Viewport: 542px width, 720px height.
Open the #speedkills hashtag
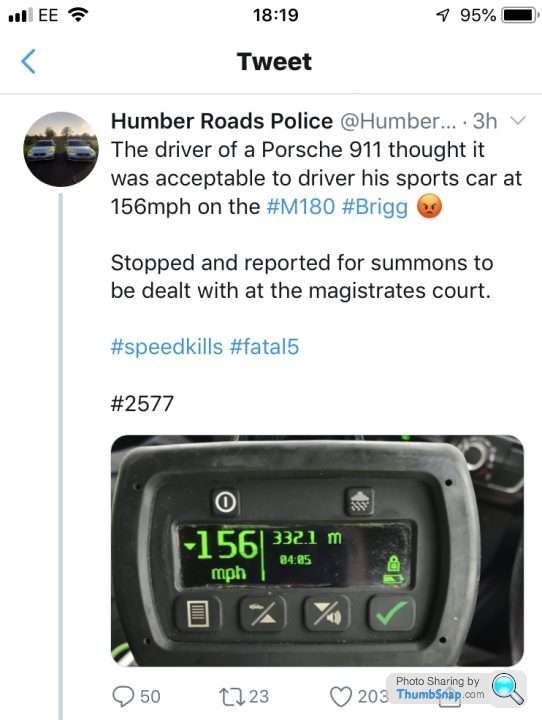pyautogui.click(x=167, y=347)
